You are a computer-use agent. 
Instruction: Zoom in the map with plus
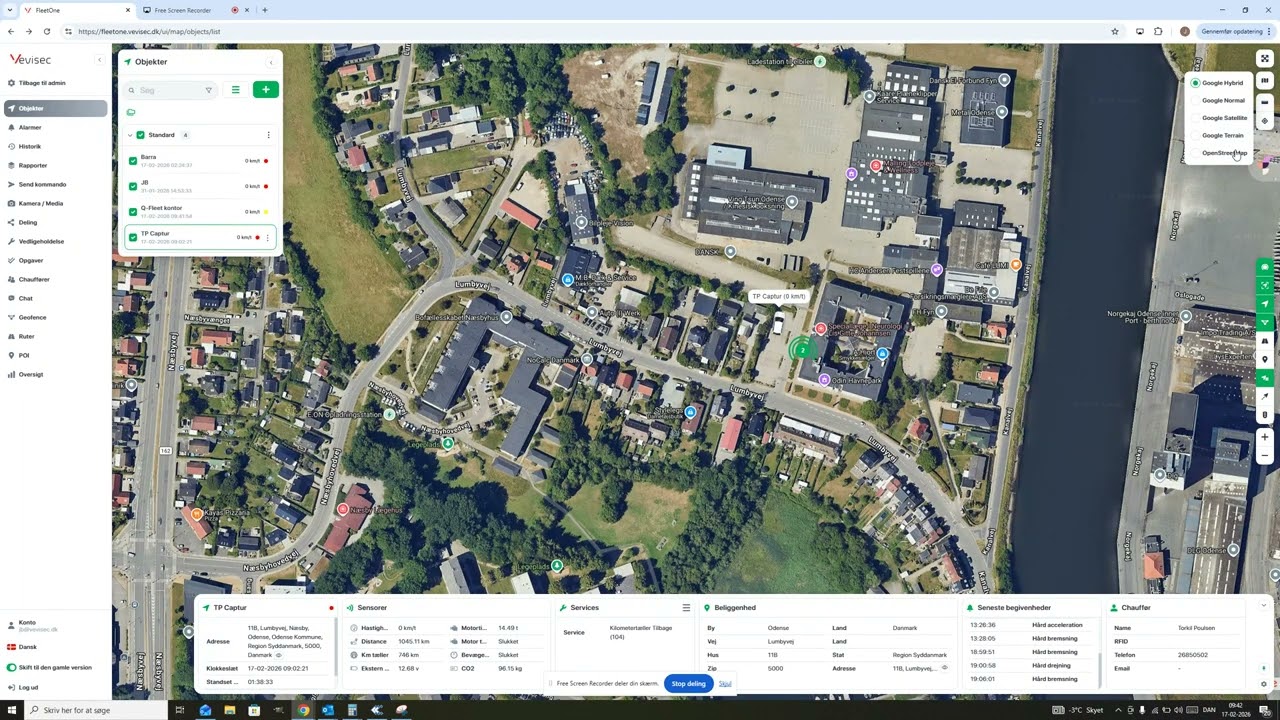[x=1265, y=437]
